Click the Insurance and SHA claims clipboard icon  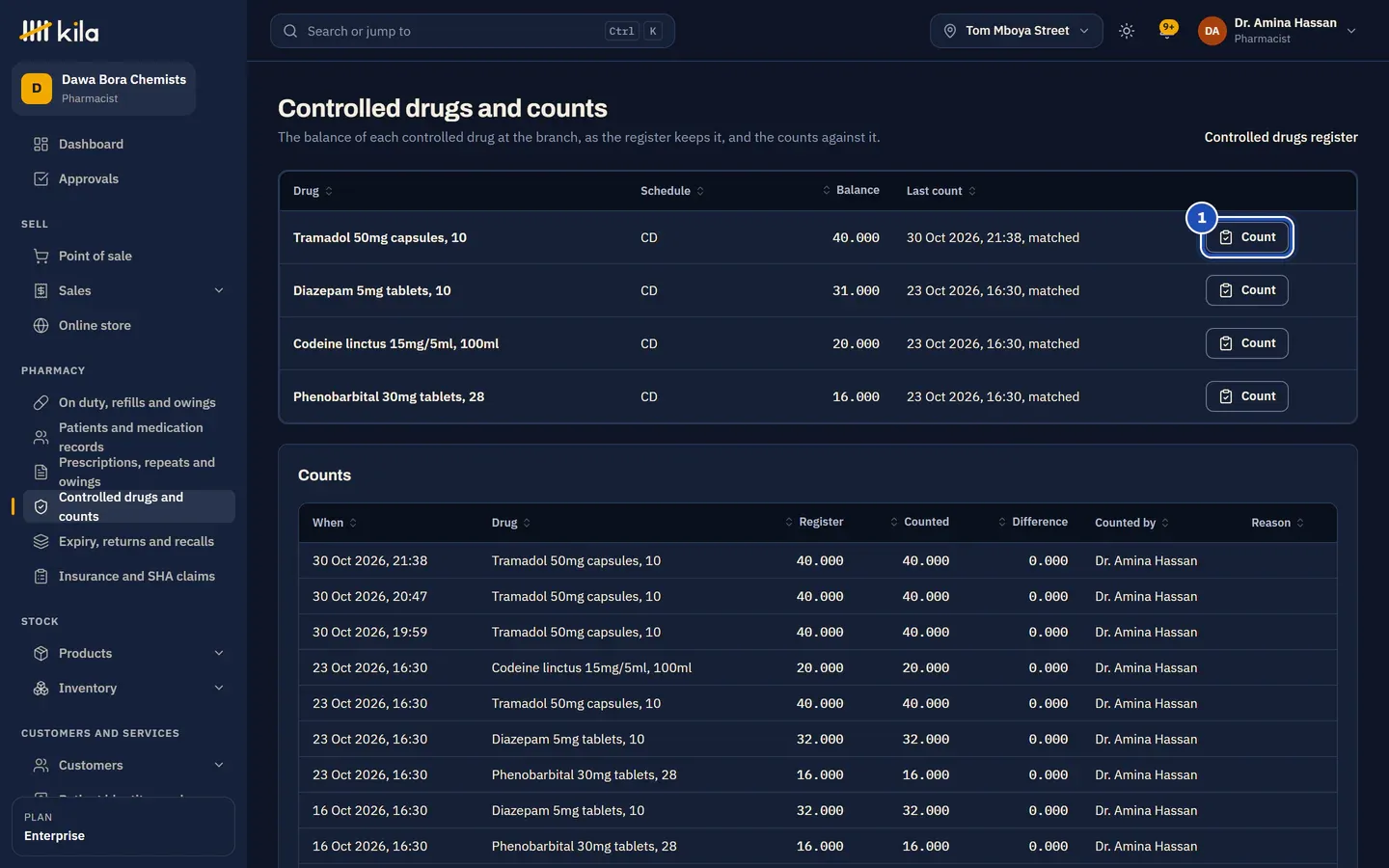41,576
